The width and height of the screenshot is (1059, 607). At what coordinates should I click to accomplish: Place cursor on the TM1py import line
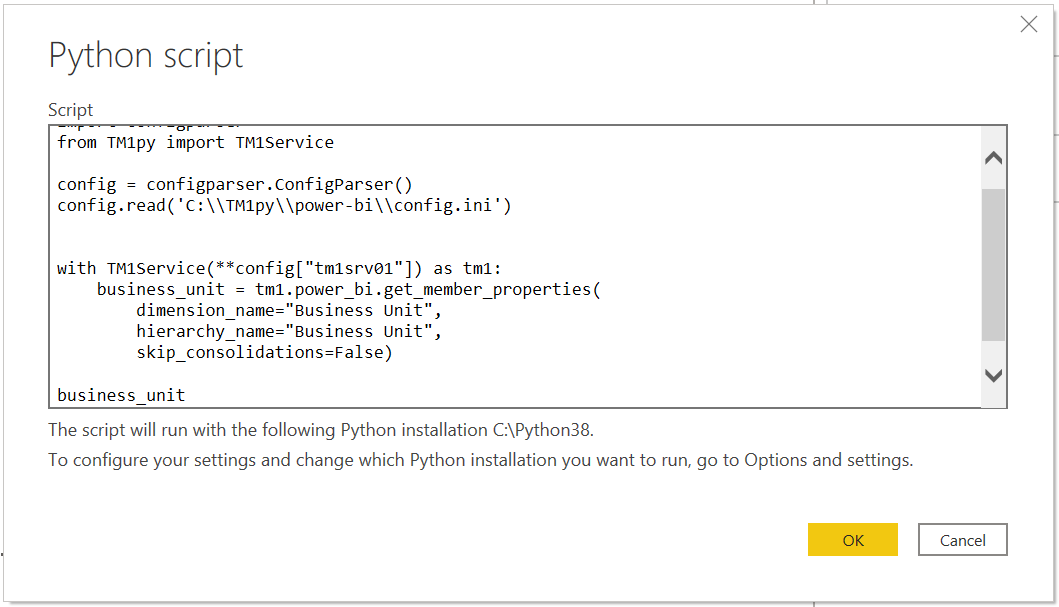pos(195,142)
